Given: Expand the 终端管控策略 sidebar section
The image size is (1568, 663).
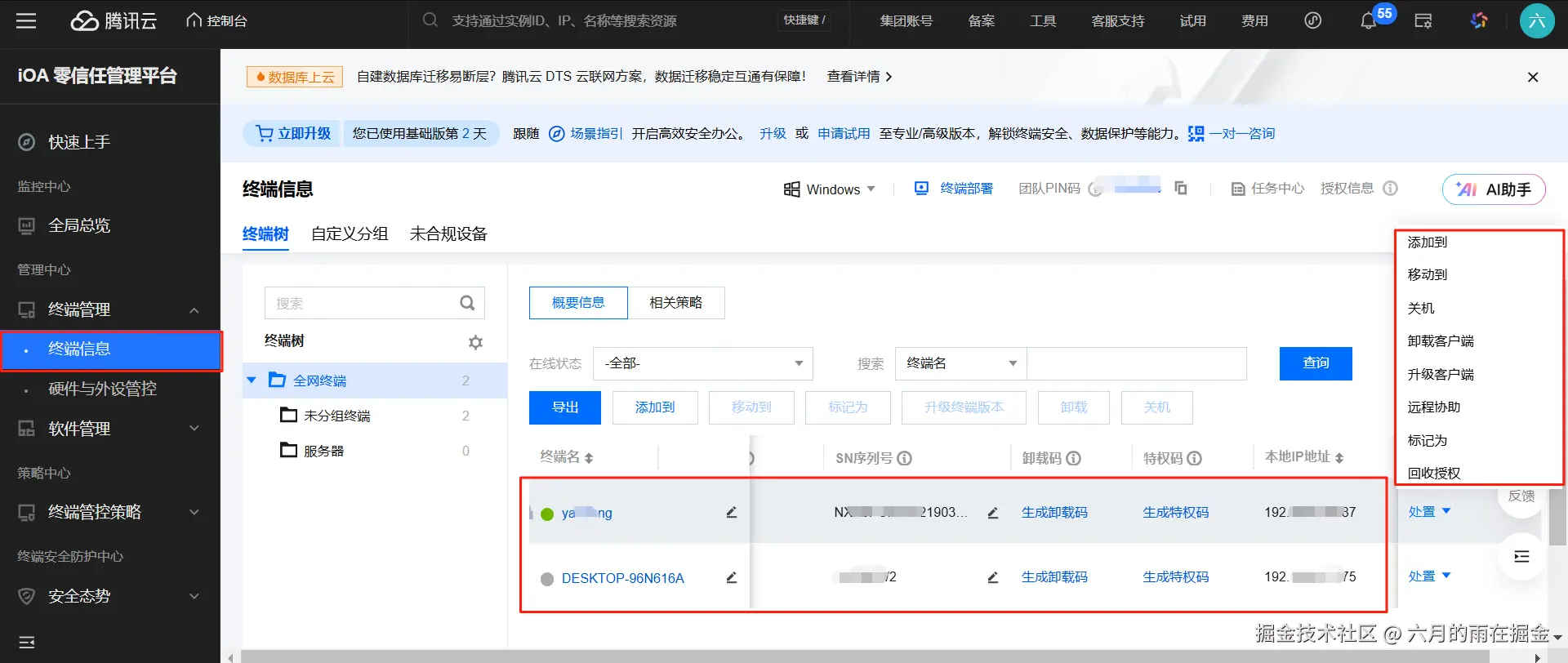Looking at the screenshot, I should pyautogui.click(x=110, y=512).
